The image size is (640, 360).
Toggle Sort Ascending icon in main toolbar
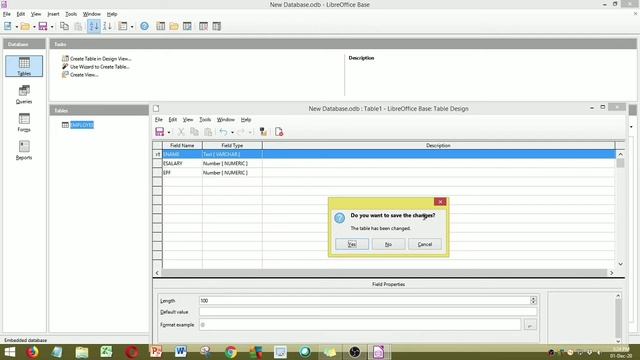click(93, 26)
